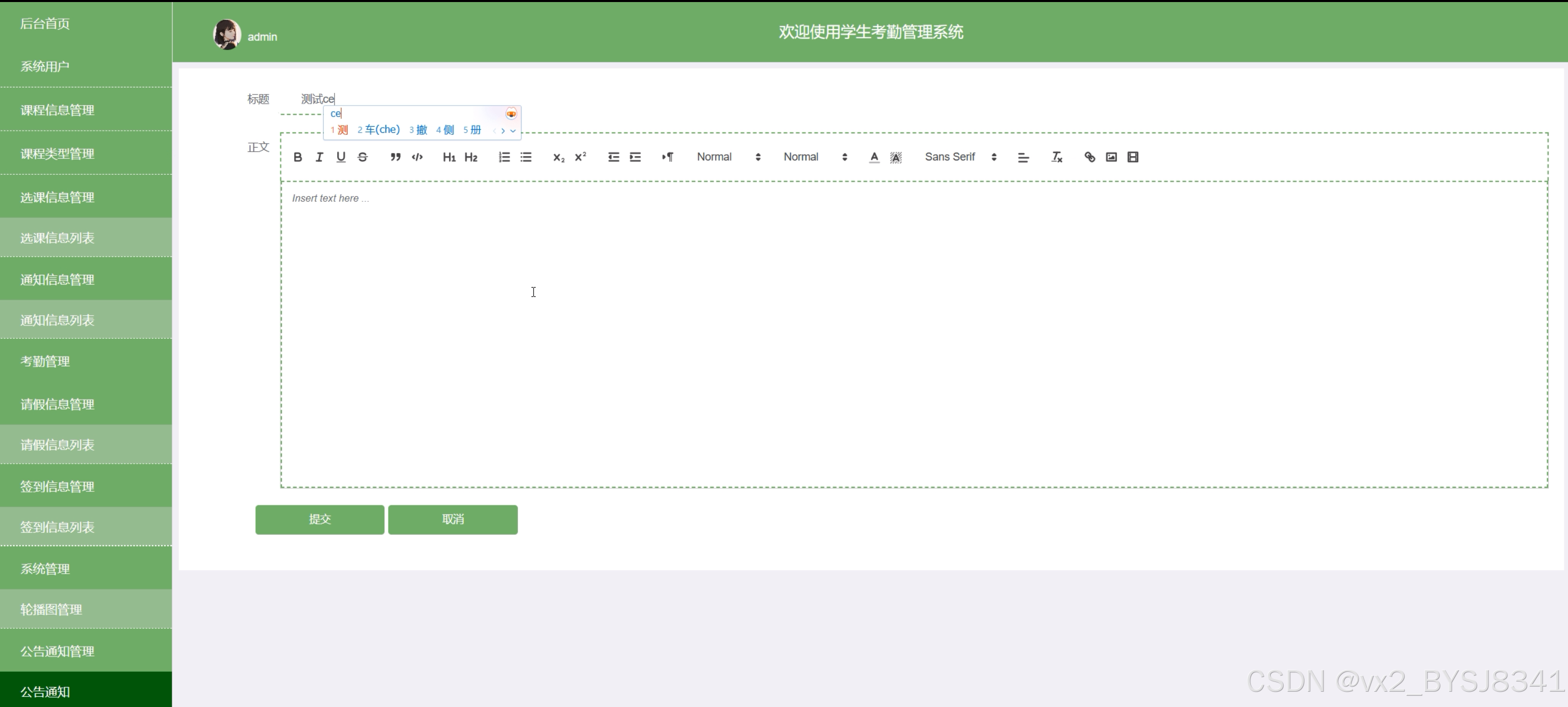Insert a video using the film icon
Viewport: 1568px width, 707px height.
[1133, 157]
